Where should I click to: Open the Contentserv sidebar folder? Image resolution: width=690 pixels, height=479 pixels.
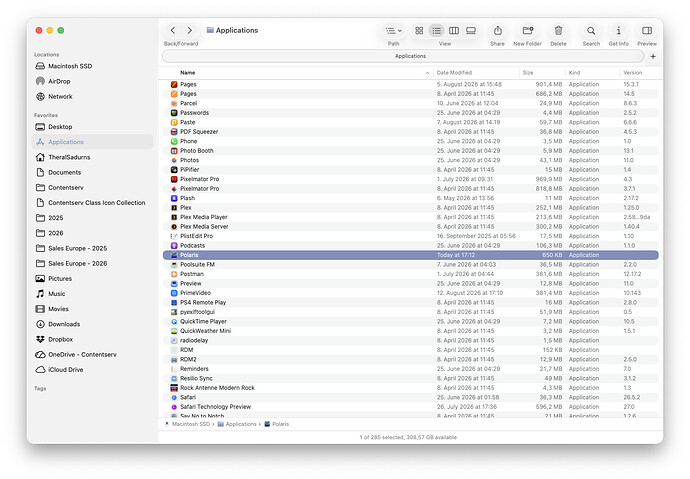tap(92, 187)
